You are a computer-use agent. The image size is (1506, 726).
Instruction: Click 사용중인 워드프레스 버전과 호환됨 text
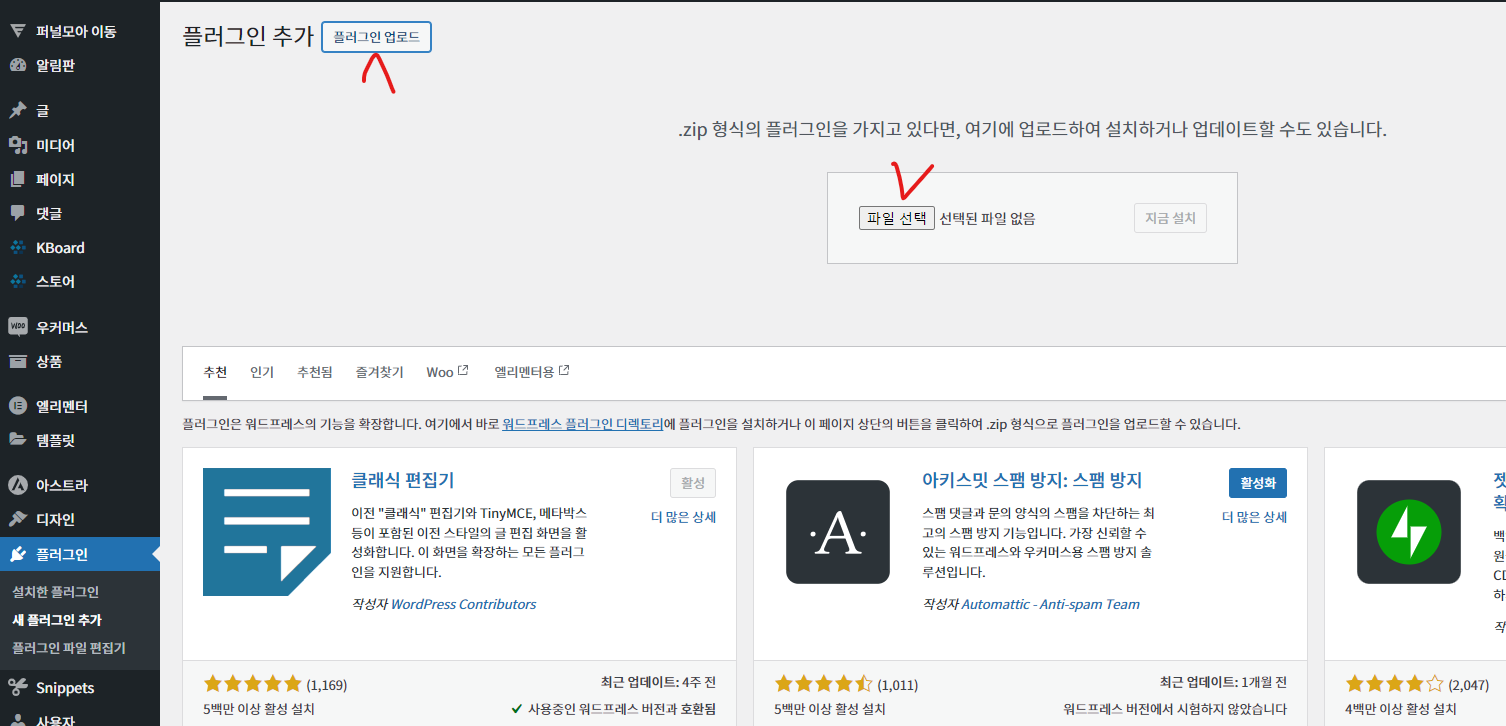(x=622, y=709)
